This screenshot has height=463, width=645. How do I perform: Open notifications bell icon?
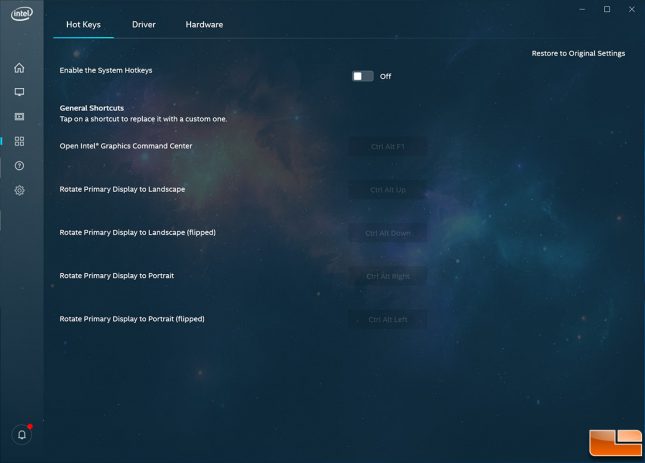click(22, 435)
